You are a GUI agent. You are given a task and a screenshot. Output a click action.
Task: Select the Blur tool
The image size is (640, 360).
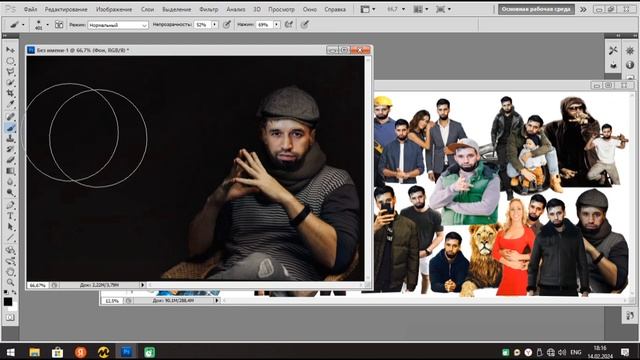pos(10,182)
